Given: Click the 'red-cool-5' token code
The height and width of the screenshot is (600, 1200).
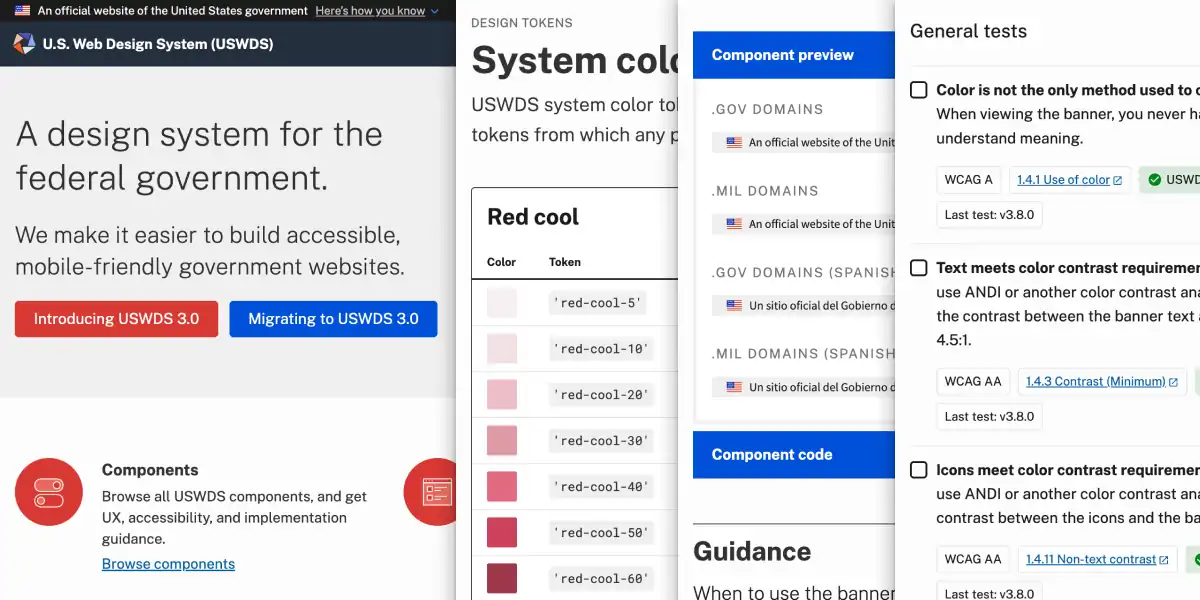Looking at the screenshot, I should pos(598,303).
